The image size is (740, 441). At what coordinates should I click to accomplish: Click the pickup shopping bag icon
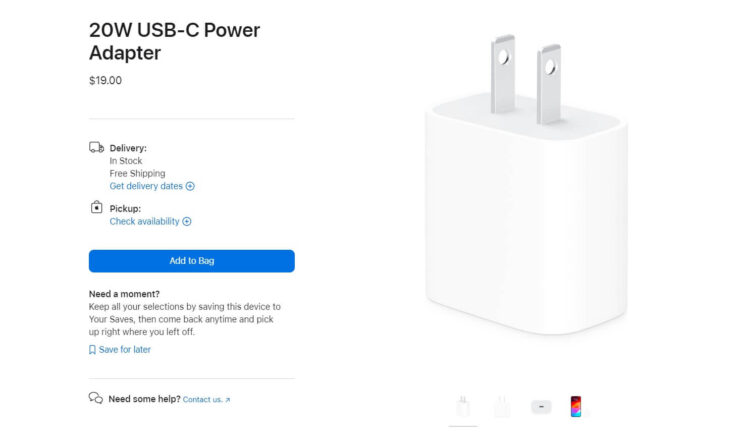point(96,208)
